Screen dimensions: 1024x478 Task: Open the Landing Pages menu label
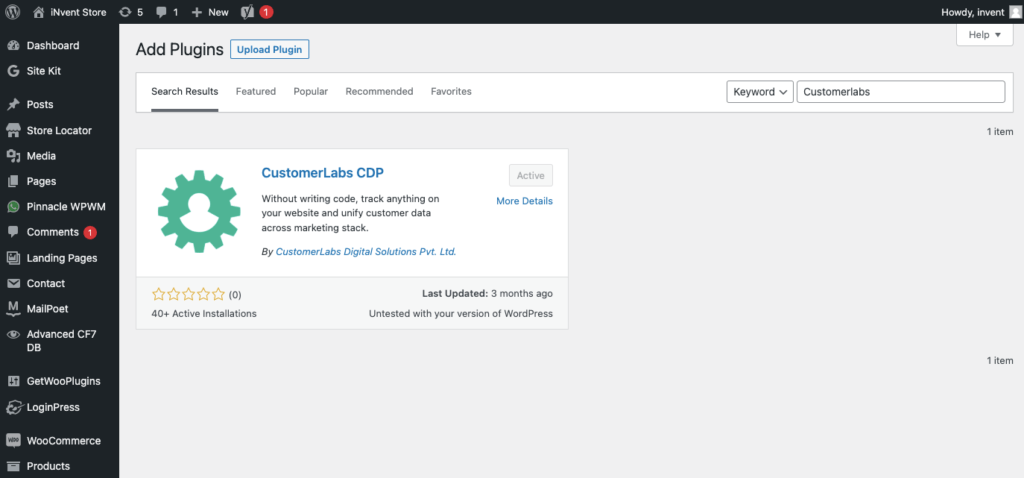(62, 258)
